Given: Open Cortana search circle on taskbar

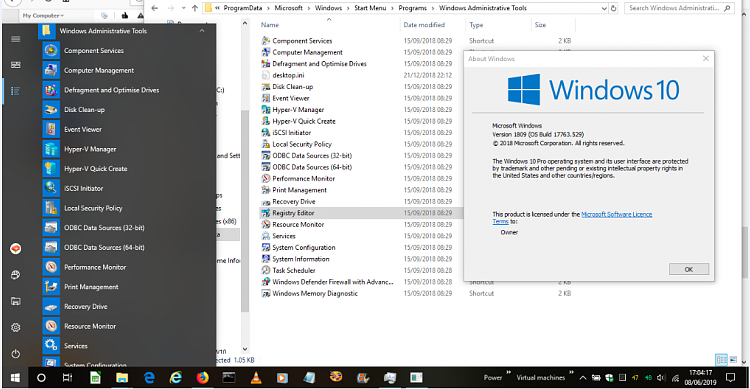Looking at the screenshot, I should (x=41, y=378).
